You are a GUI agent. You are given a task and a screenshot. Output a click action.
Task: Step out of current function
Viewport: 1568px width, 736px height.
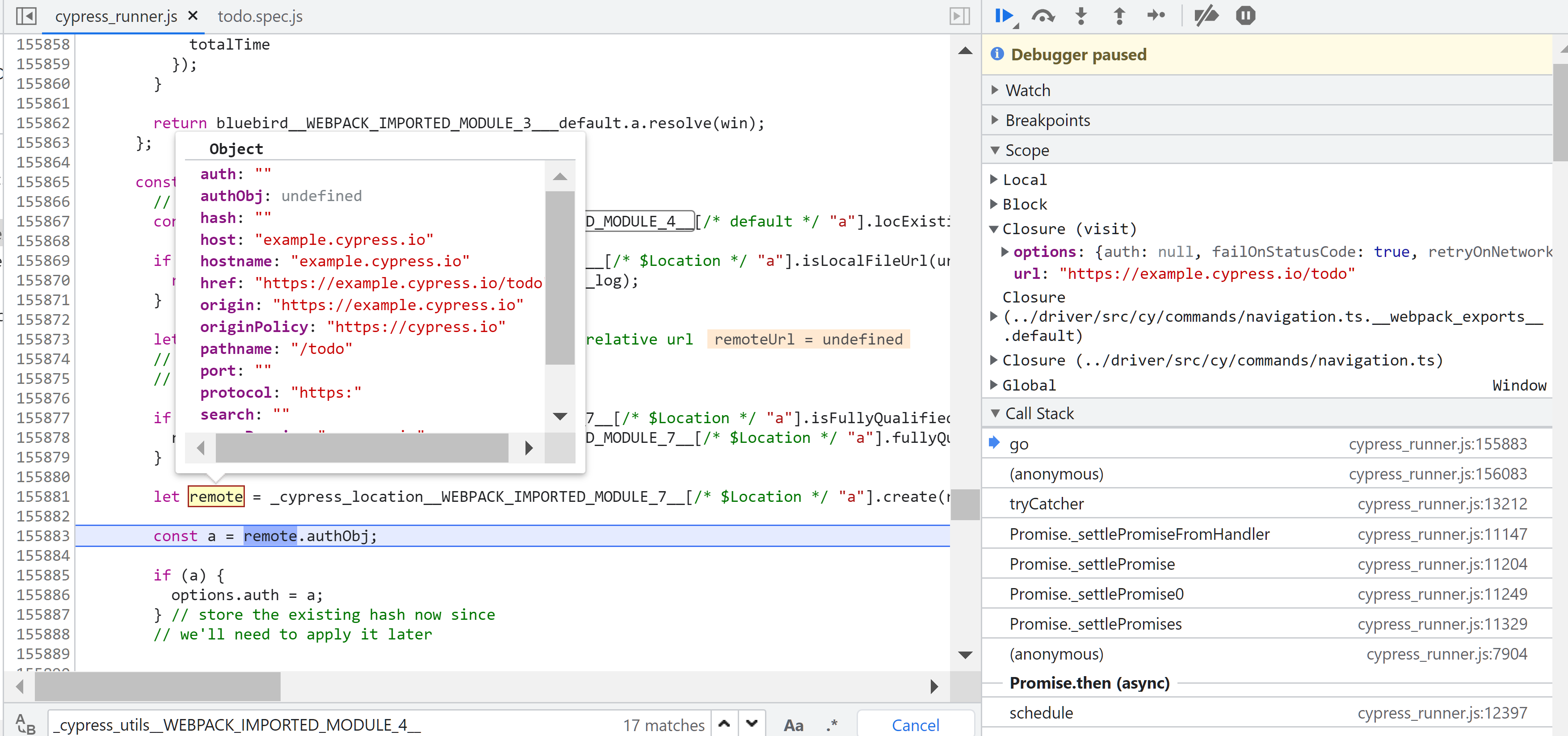click(1119, 16)
